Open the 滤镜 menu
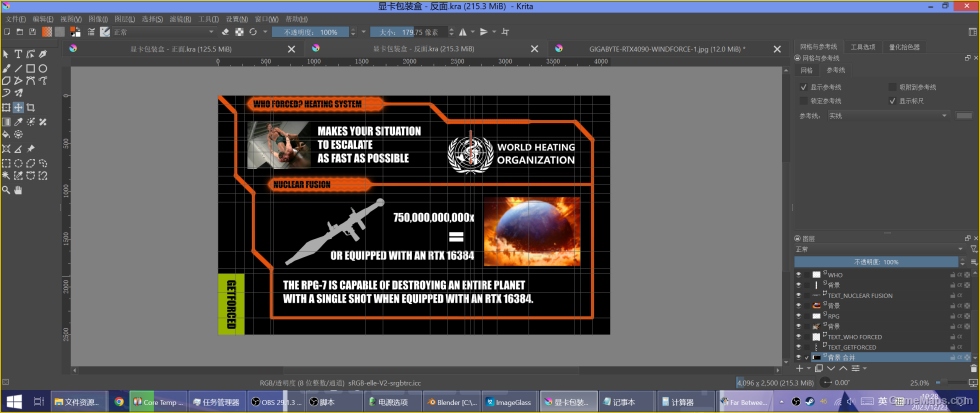 [x=180, y=19]
